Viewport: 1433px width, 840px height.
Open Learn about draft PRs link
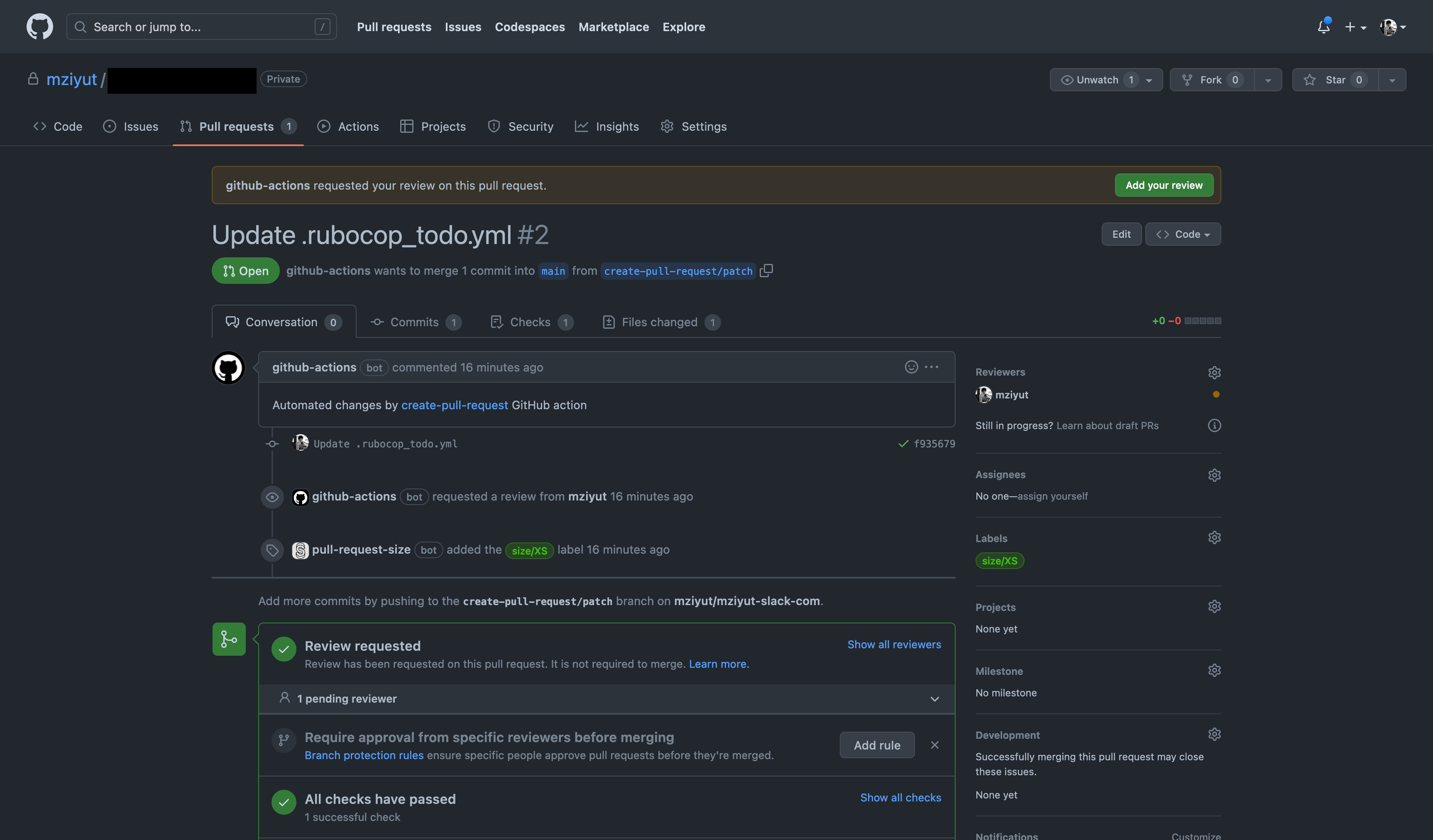(1107, 426)
